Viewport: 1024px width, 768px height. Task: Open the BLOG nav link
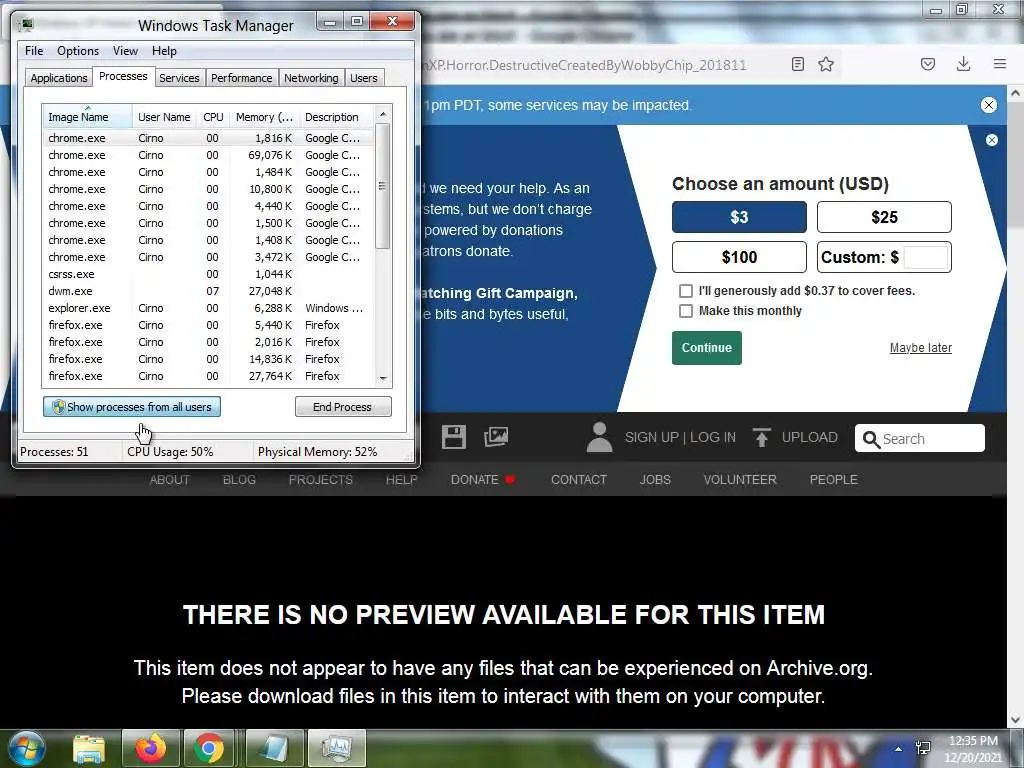pyautogui.click(x=239, y=479)
